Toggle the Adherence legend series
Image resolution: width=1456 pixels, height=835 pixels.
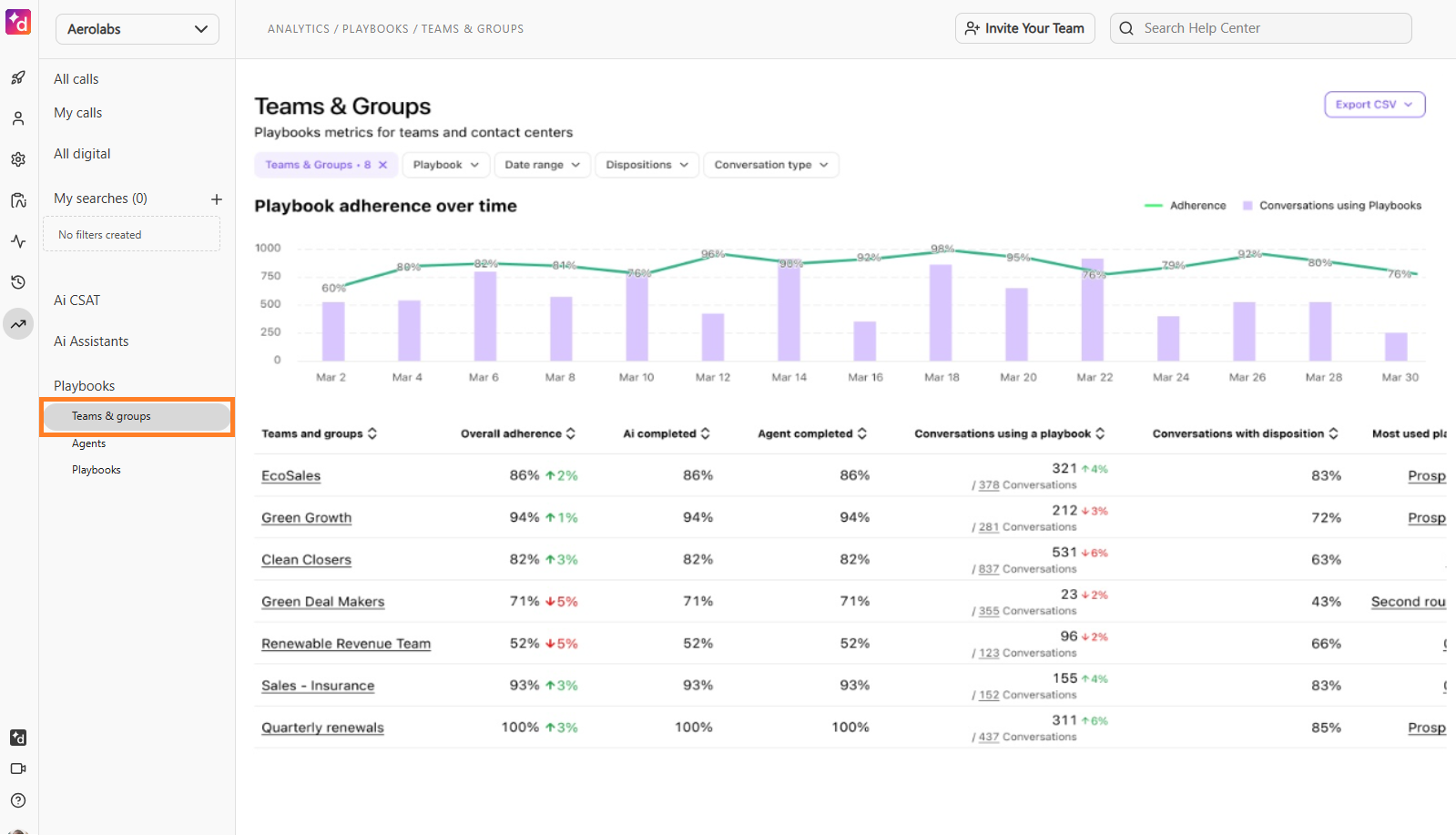[1186, 206]
